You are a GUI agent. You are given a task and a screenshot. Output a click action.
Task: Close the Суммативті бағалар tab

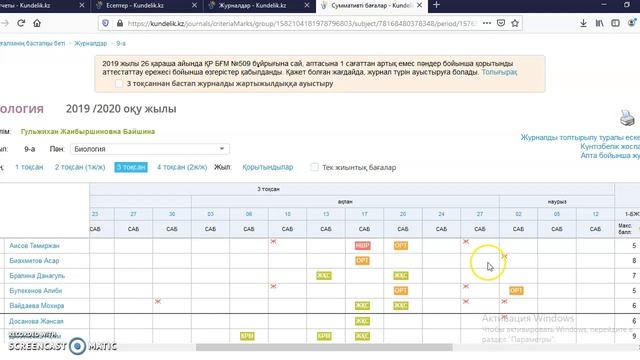(x=420, y=5)
